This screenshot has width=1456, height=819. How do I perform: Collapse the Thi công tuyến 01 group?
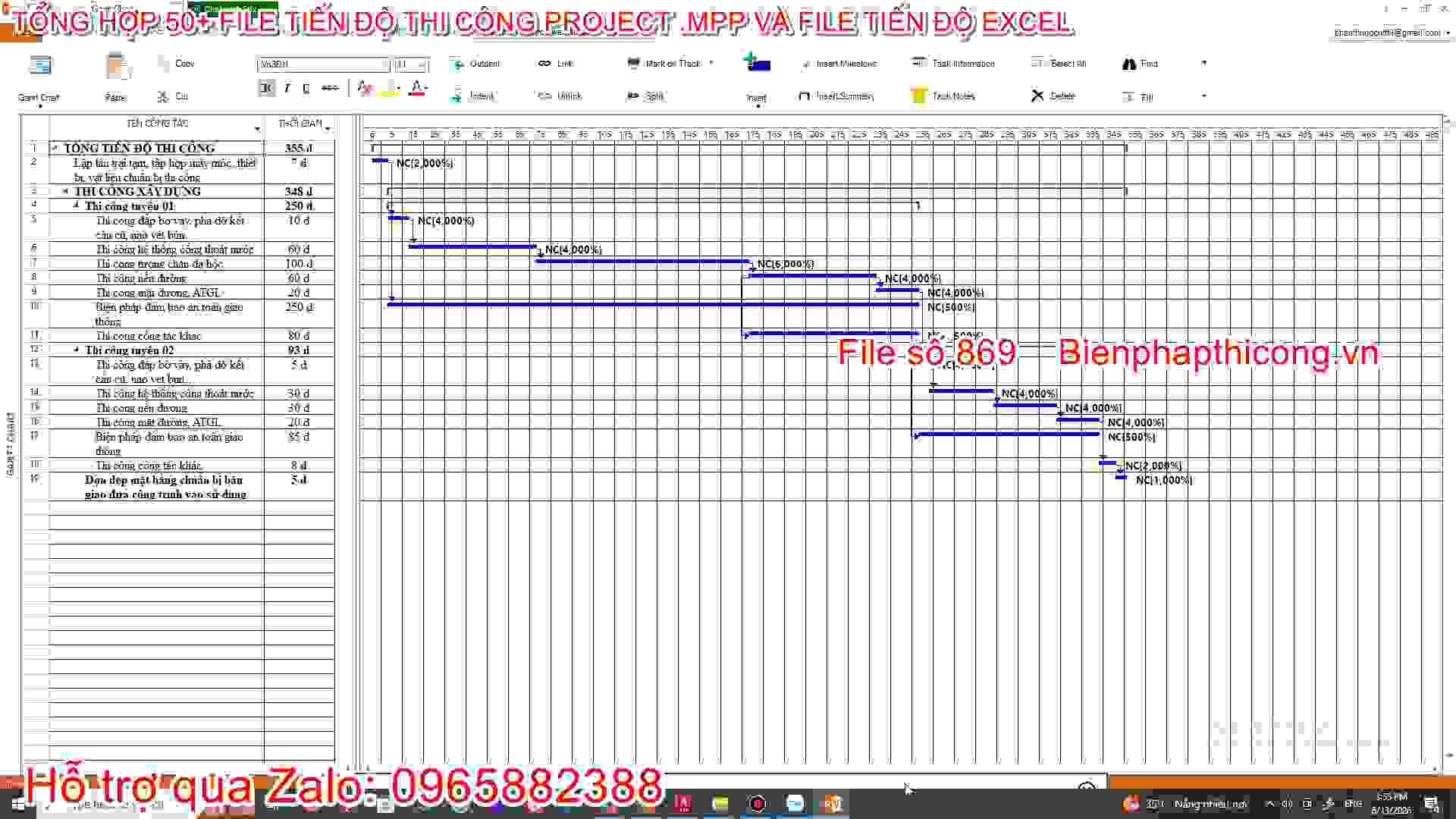click(x=76, y=206)
